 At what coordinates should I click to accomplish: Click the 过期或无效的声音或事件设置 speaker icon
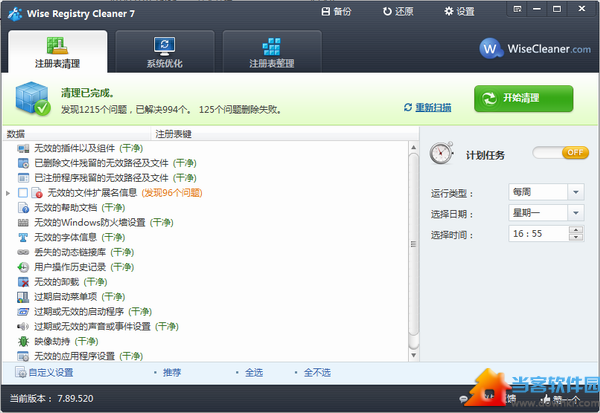tap(23, 326)
